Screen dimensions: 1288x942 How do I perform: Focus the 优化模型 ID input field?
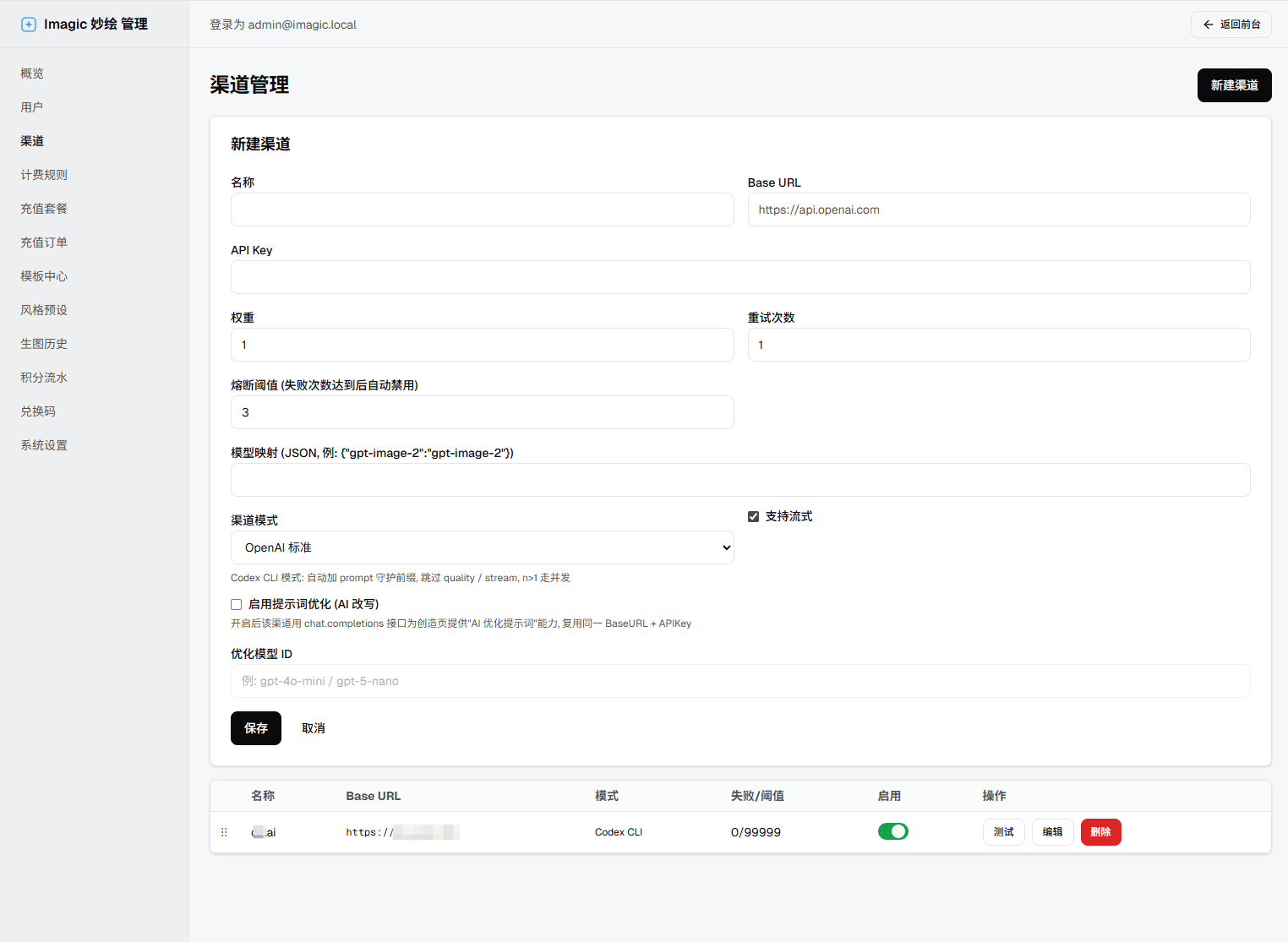coord(740,681)
